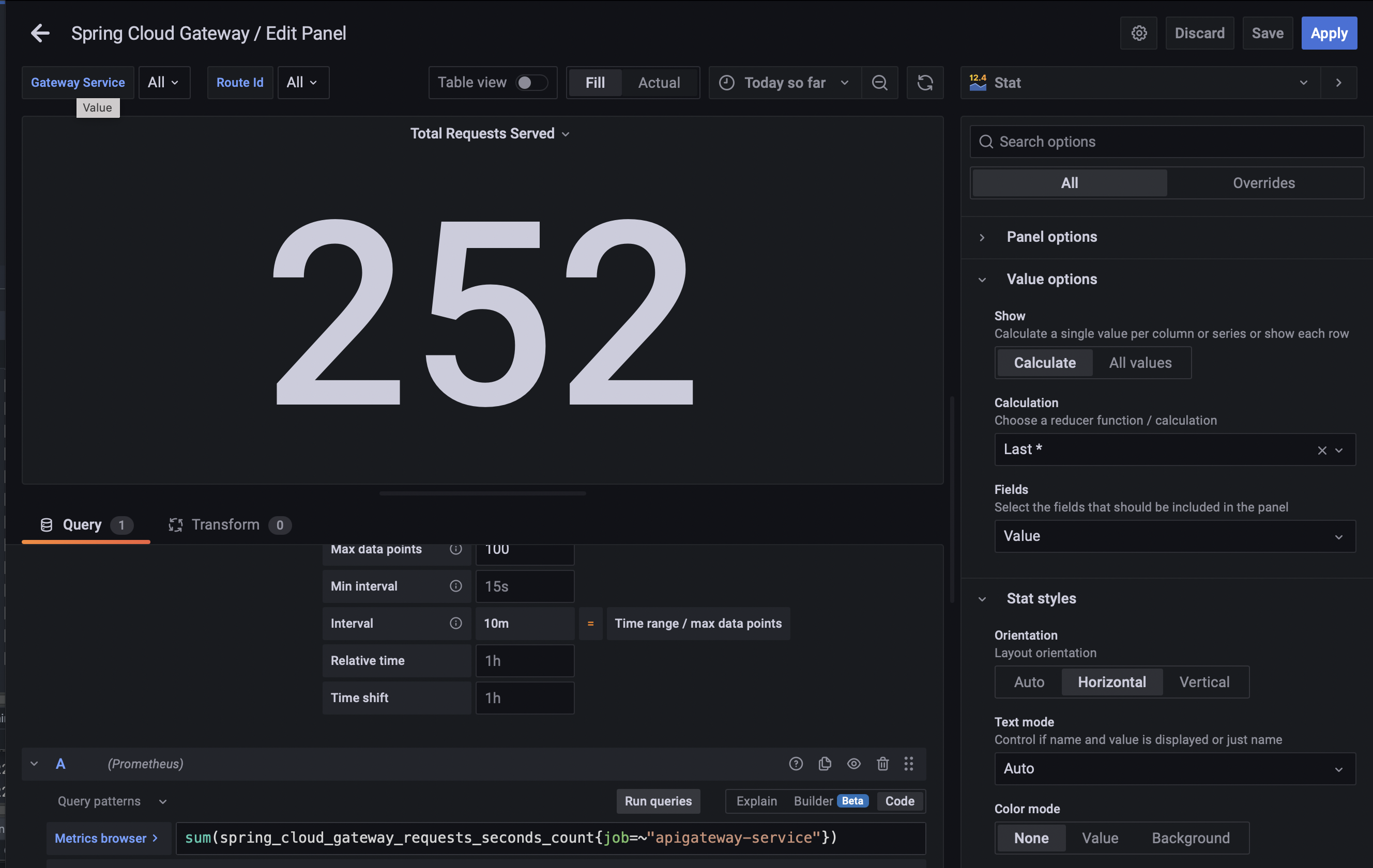Select Vertical orientation option

tap(1203, 681)
